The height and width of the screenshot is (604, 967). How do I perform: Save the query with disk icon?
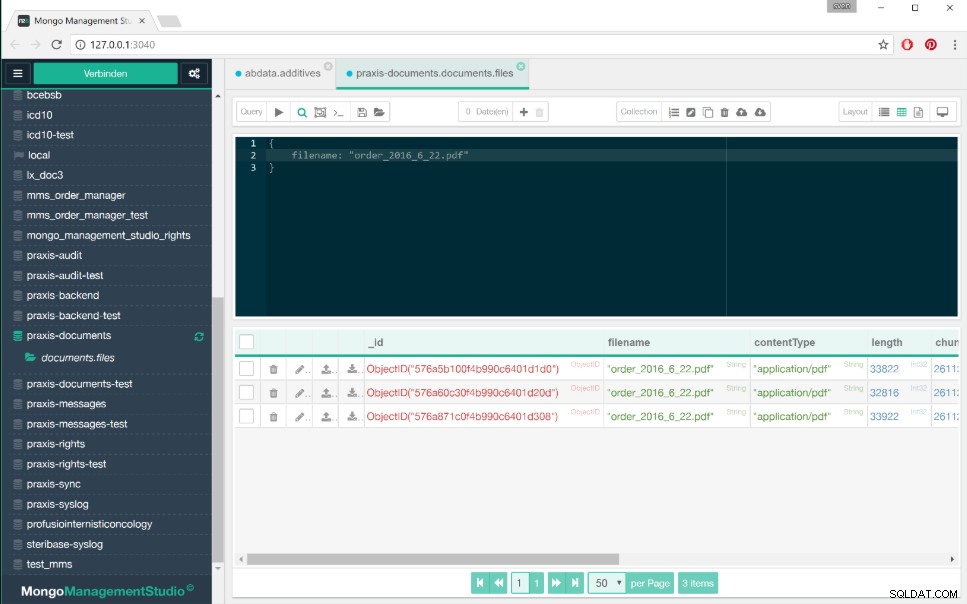(x=362, y=112)
